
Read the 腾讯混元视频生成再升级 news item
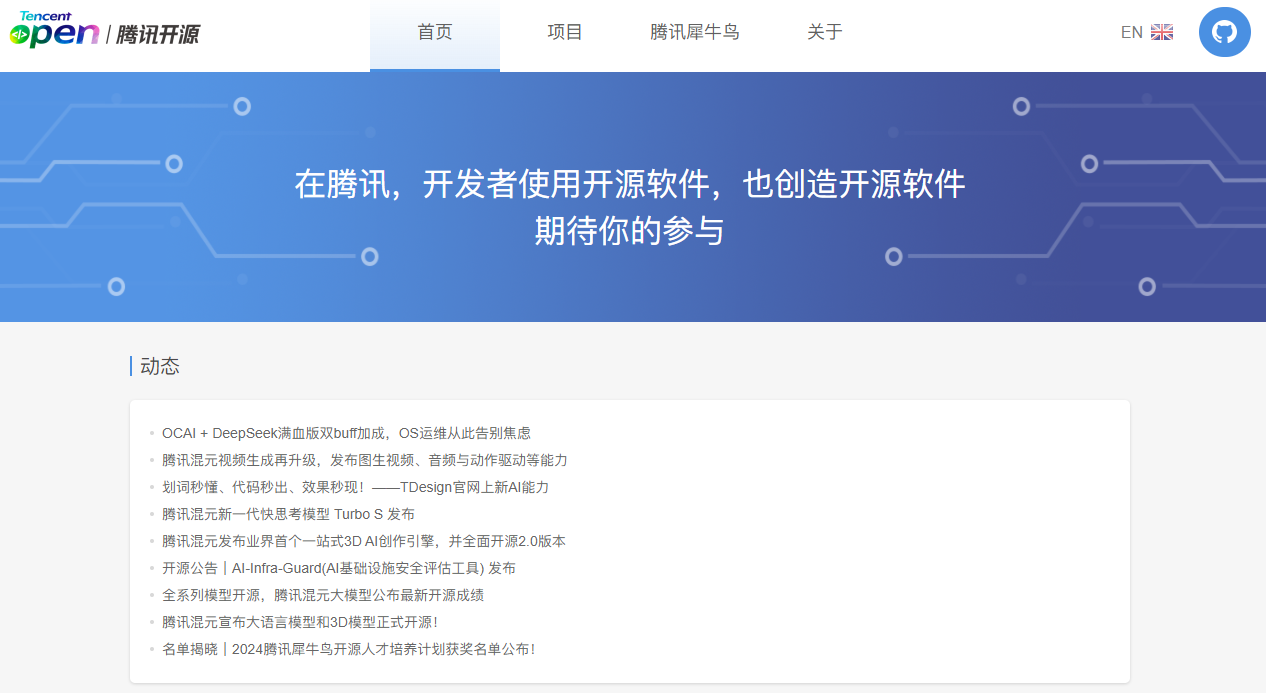tap(364, 460)
